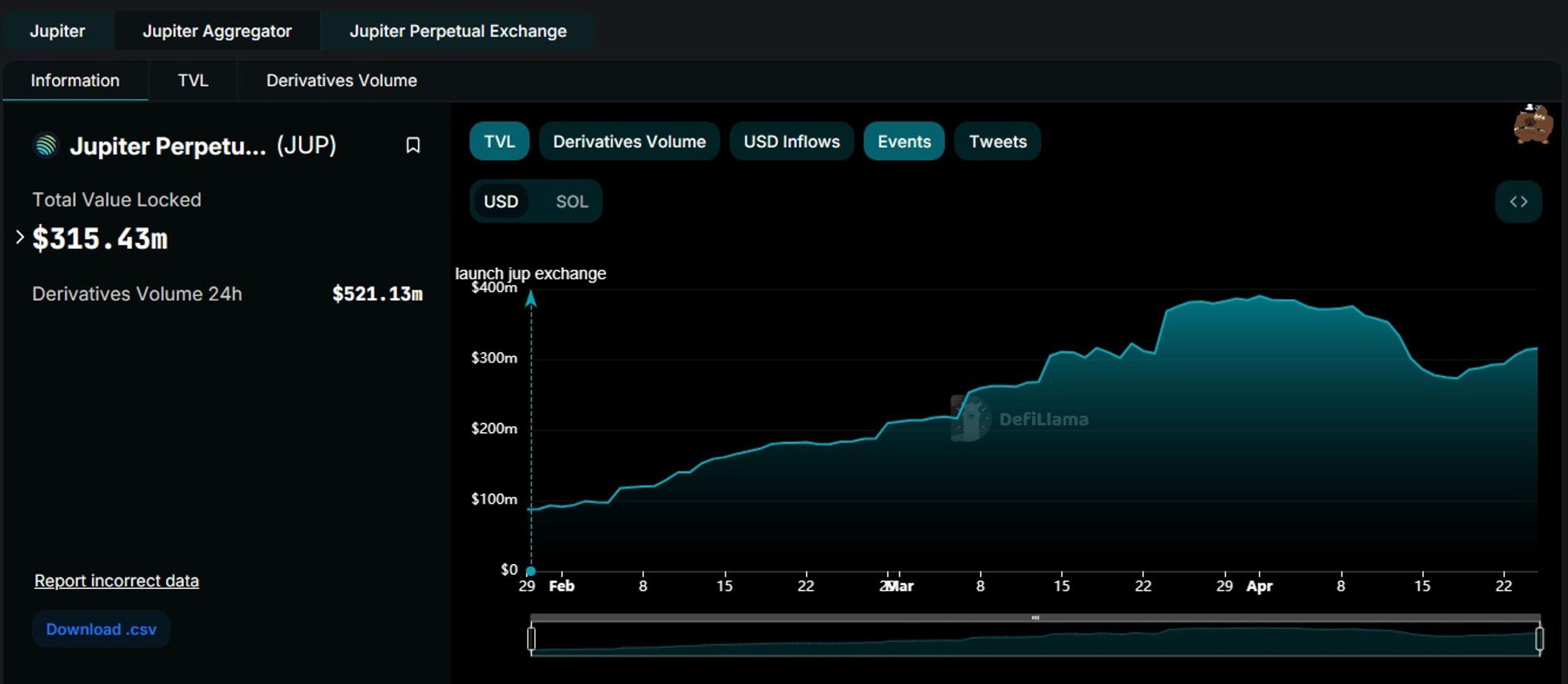Open the Jupiter Aggregator tab
Screen dimensions: 1568x684
[217, 31]
